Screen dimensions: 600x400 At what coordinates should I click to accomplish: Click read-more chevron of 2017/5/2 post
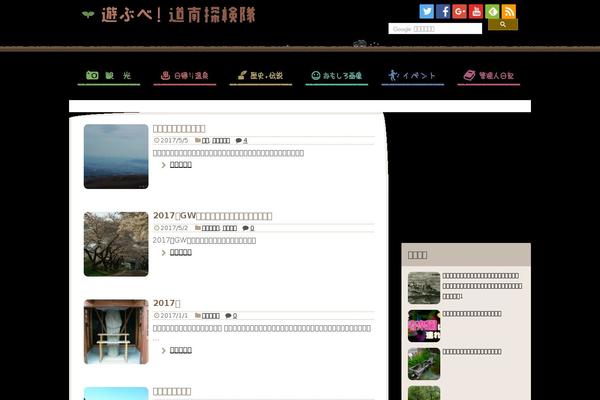(164, 253)
